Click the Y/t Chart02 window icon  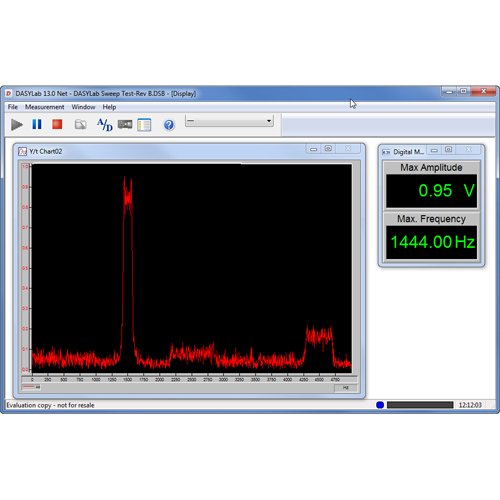pos(22,151)
